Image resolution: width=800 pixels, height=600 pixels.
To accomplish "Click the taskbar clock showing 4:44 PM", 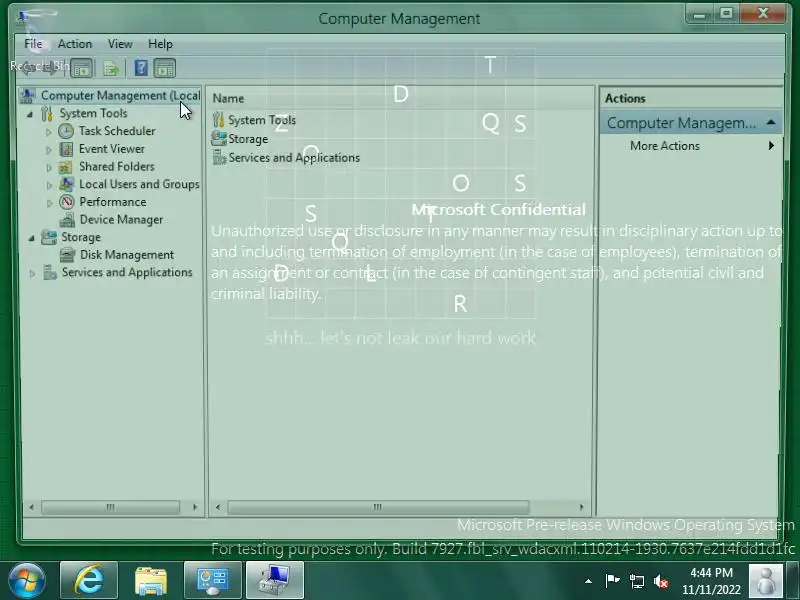I will pyautogui.click(x=711, y=581).
